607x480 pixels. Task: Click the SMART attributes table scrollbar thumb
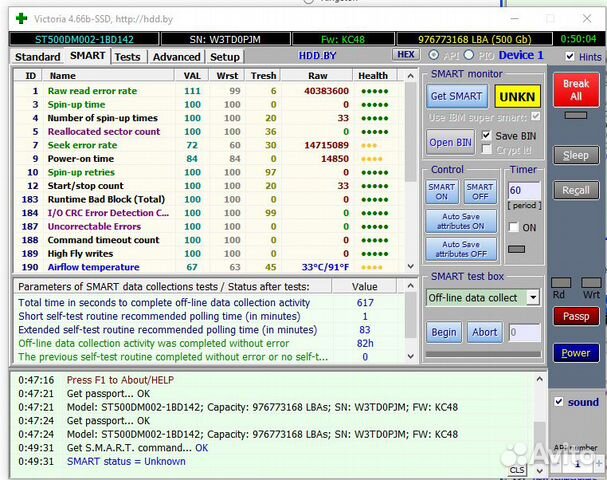point(410,132)
